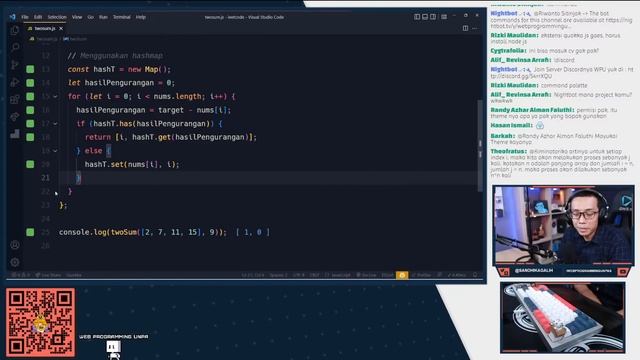Click the 'Menggunakan hashmap' comment line

pos(115,56)
